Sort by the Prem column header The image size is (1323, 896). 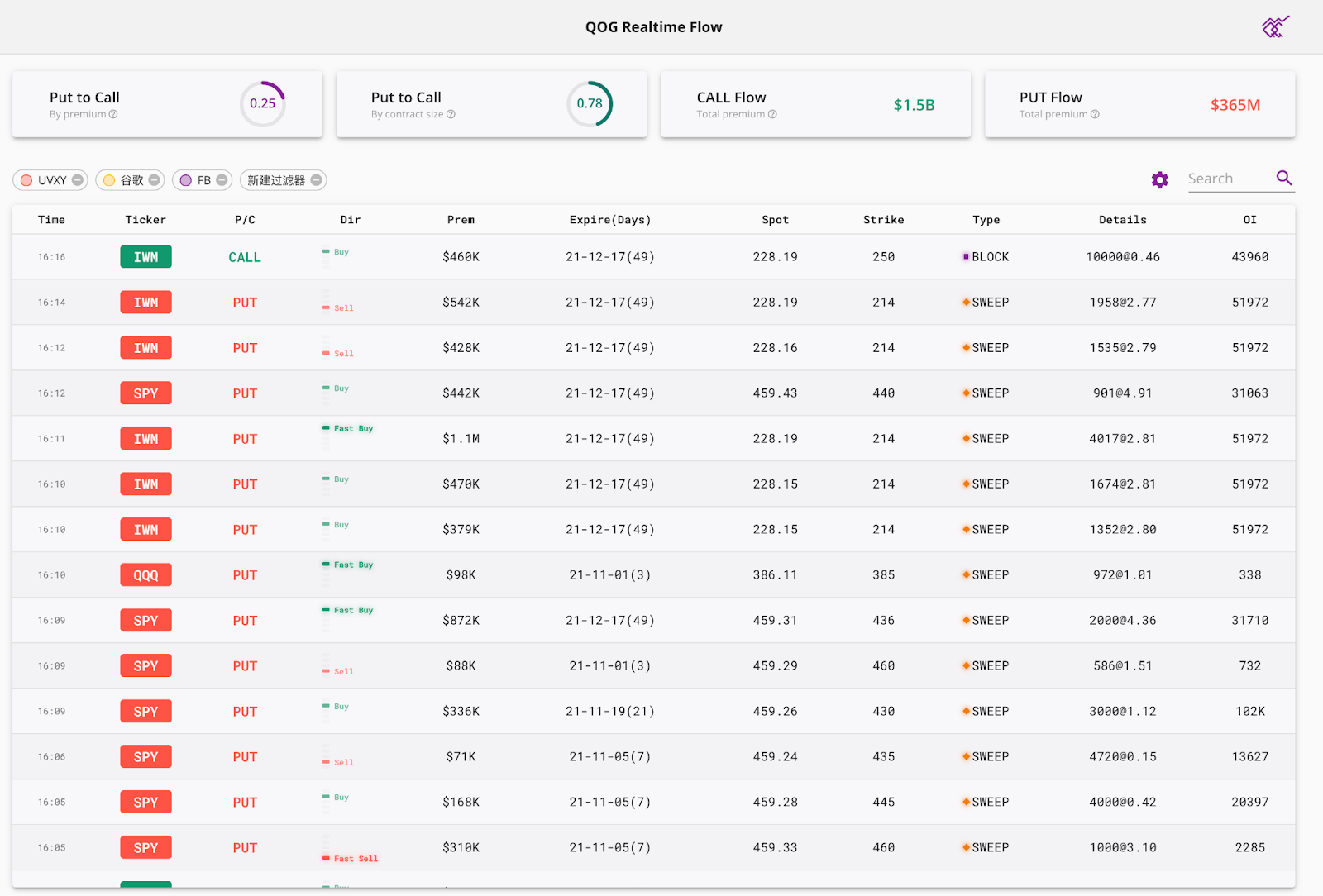point(461,220)
